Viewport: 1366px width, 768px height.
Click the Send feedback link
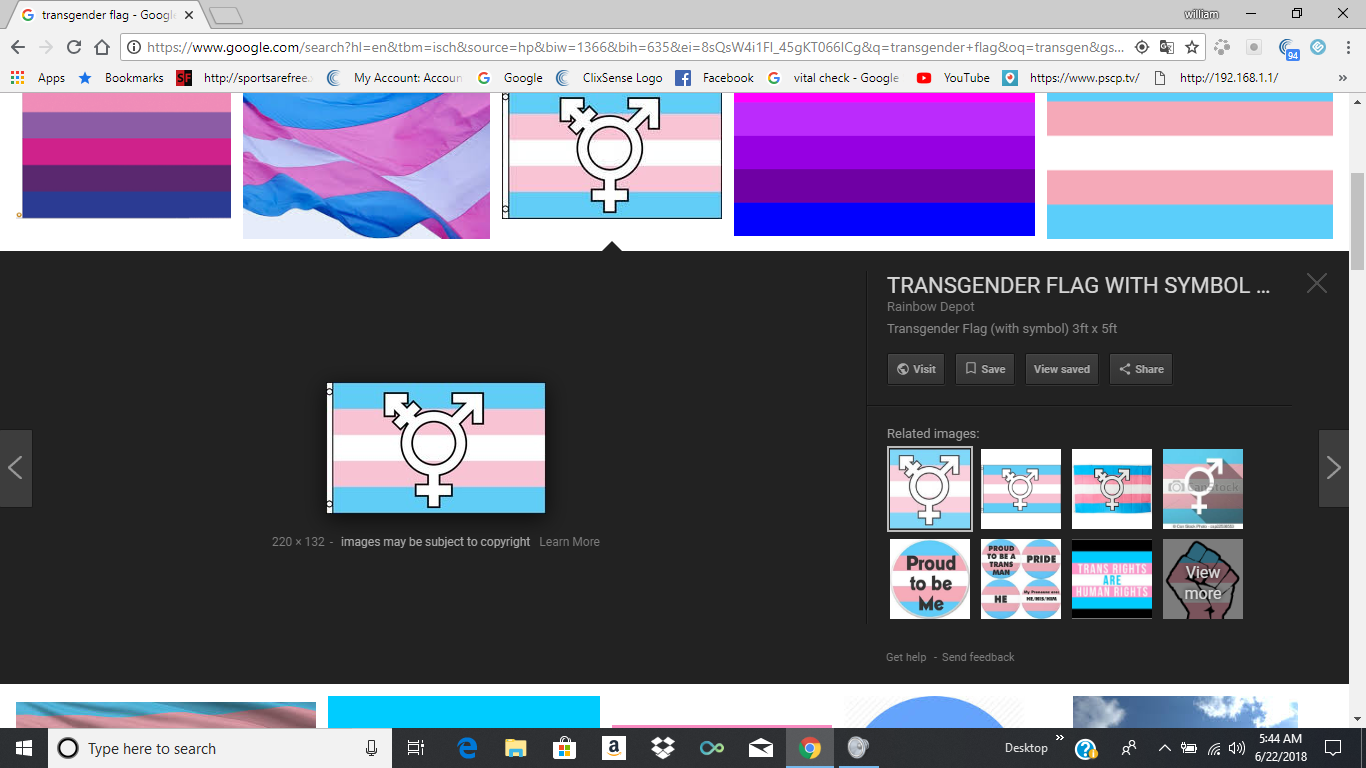978,657
